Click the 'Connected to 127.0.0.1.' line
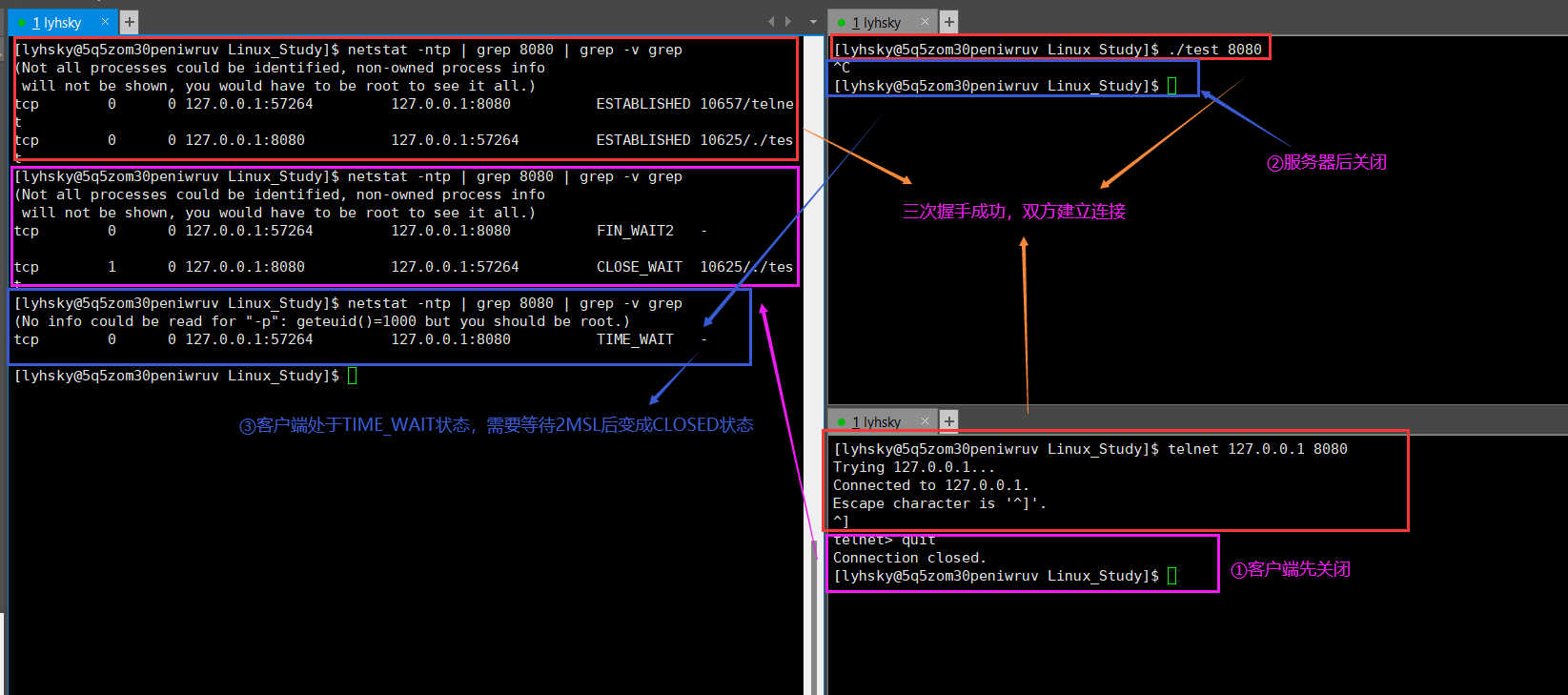1568x695 pixels. [x=931, y=485]
